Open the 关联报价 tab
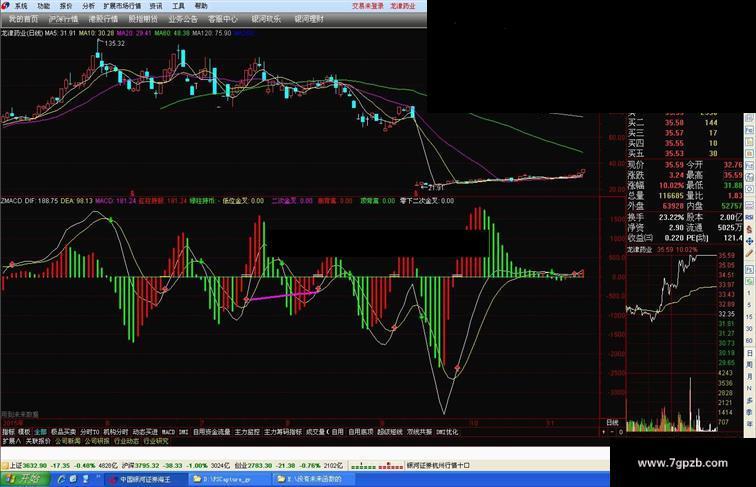 [38, 441]
